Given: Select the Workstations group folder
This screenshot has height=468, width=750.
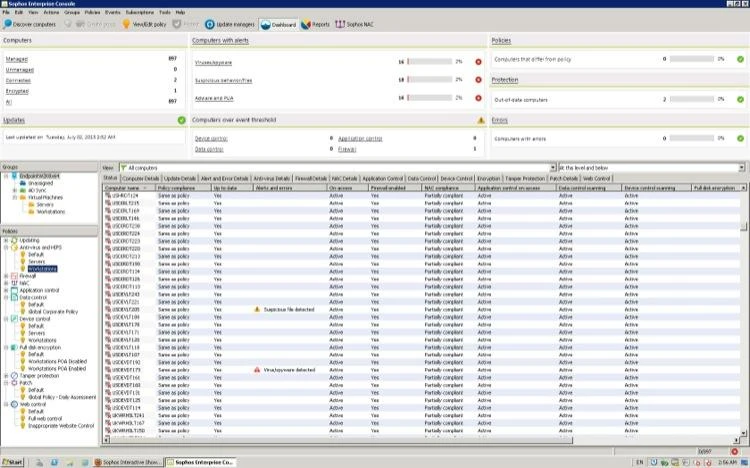Looking at the screenshot, I should click(x=32, y=212).
